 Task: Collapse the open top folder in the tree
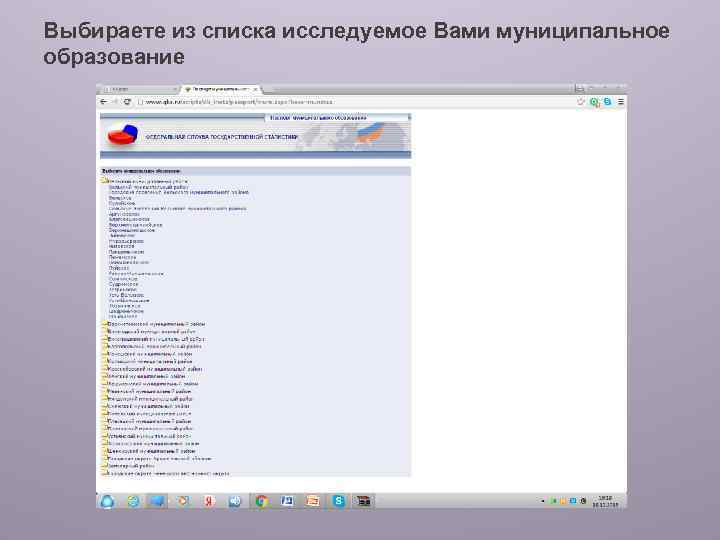coord(104,181)
